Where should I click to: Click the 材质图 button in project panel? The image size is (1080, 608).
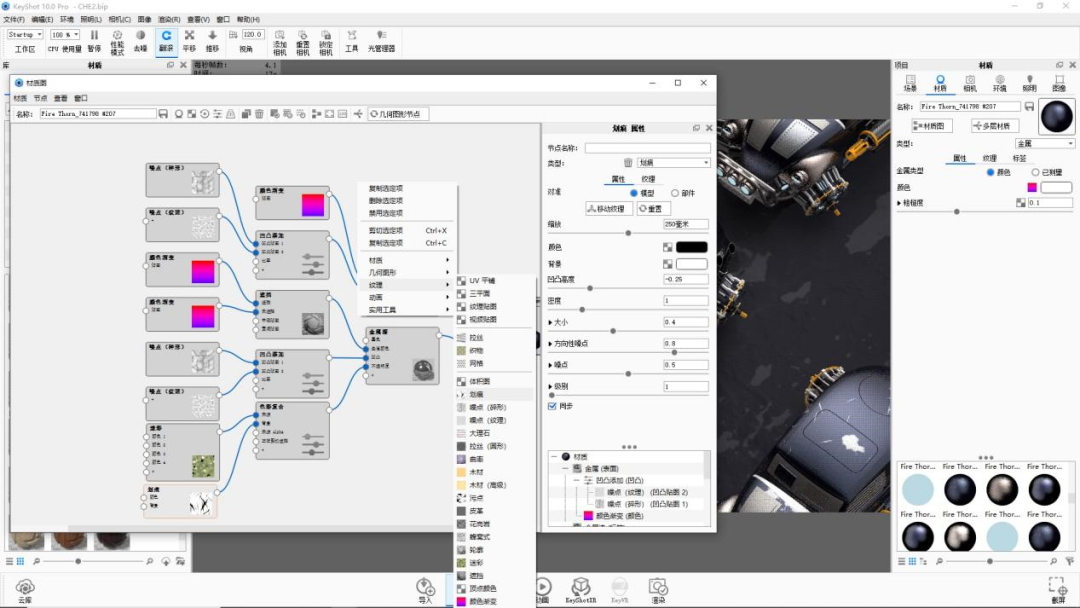[932, 126]
